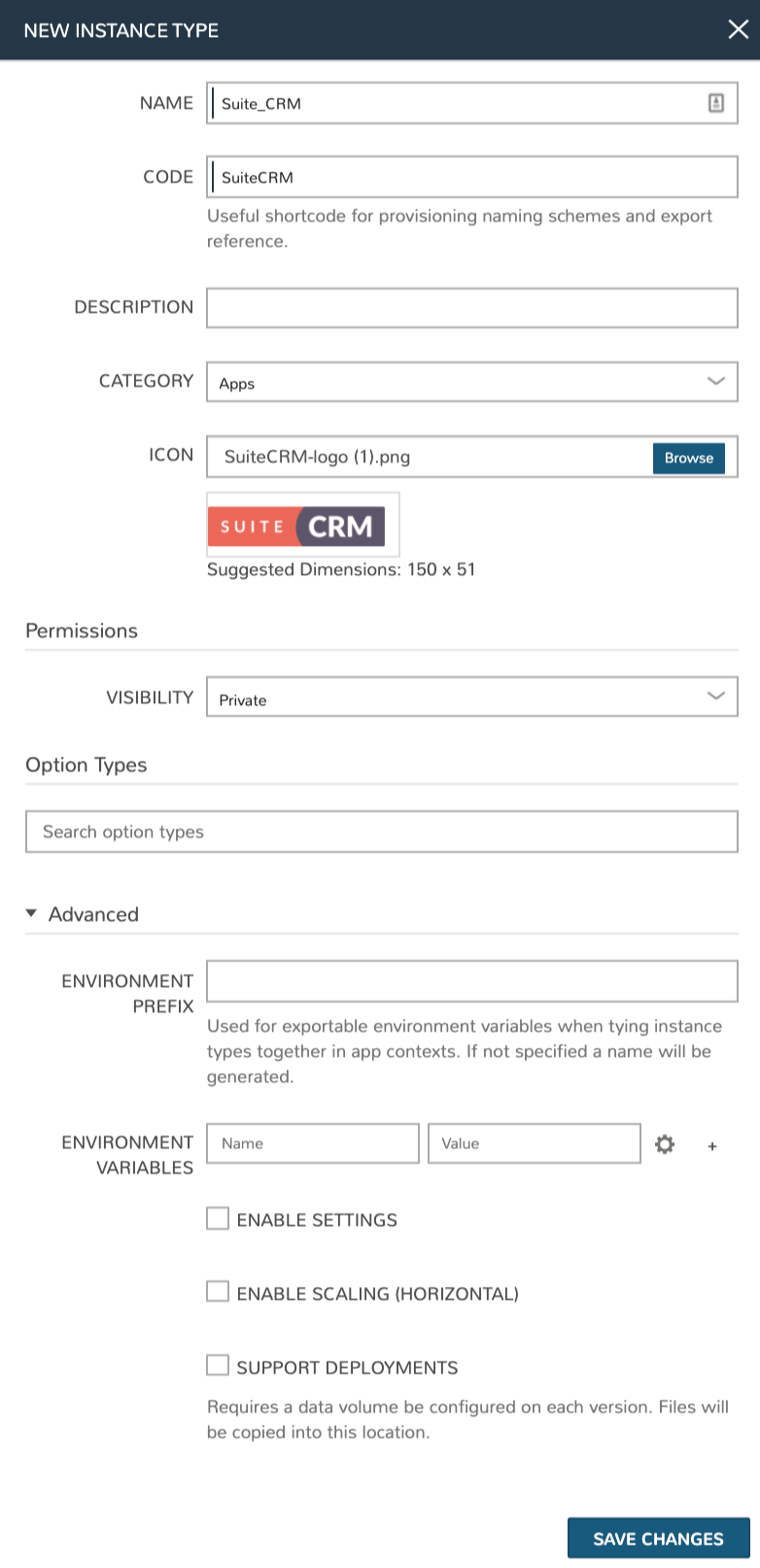Click the Environment Prefix input box
Viewport: 760px width, 1568px height.
pos(471,981)
